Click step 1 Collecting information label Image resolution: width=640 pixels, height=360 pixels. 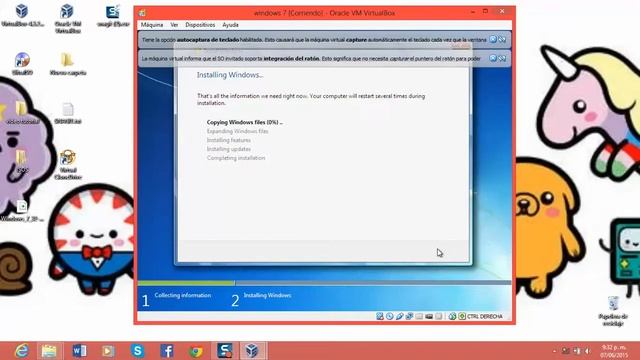(x=182, y=295)
